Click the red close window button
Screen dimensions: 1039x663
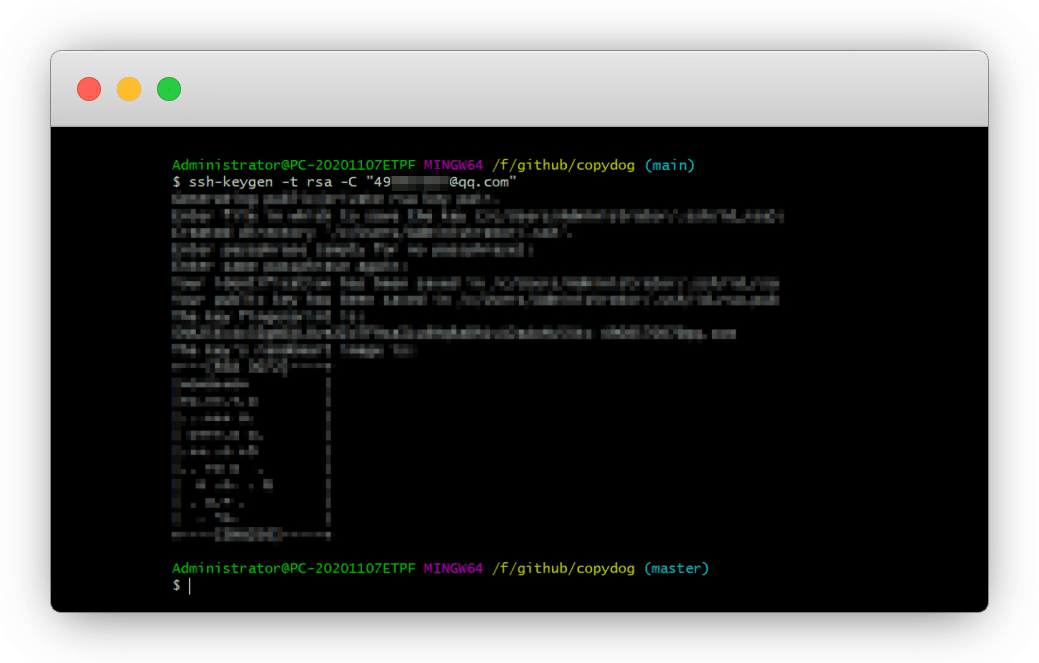(89, 89)
